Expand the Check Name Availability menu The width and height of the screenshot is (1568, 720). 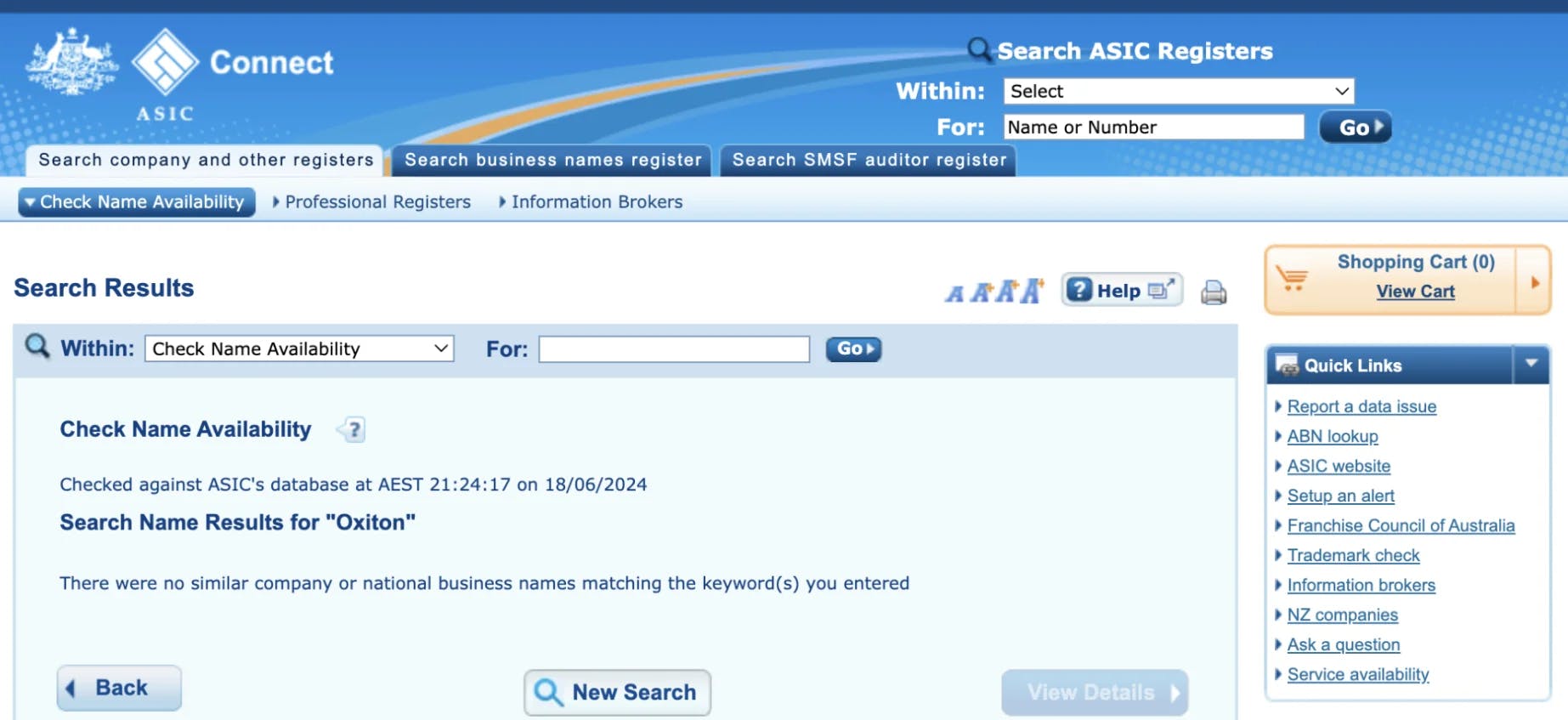pyautogui.click(x=137, y=201)
